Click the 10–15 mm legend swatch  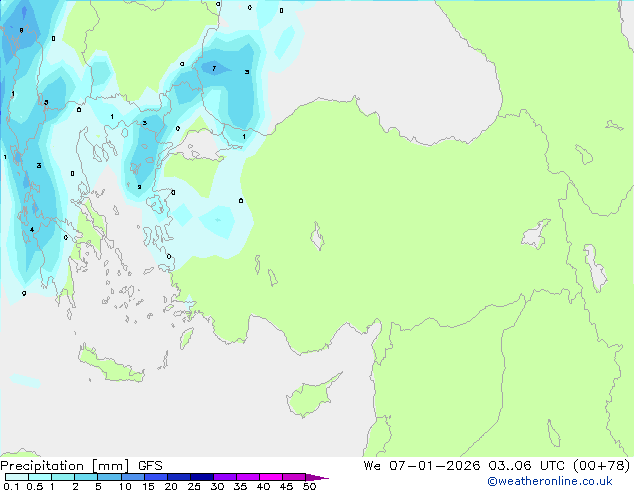(x=132, y=477)
